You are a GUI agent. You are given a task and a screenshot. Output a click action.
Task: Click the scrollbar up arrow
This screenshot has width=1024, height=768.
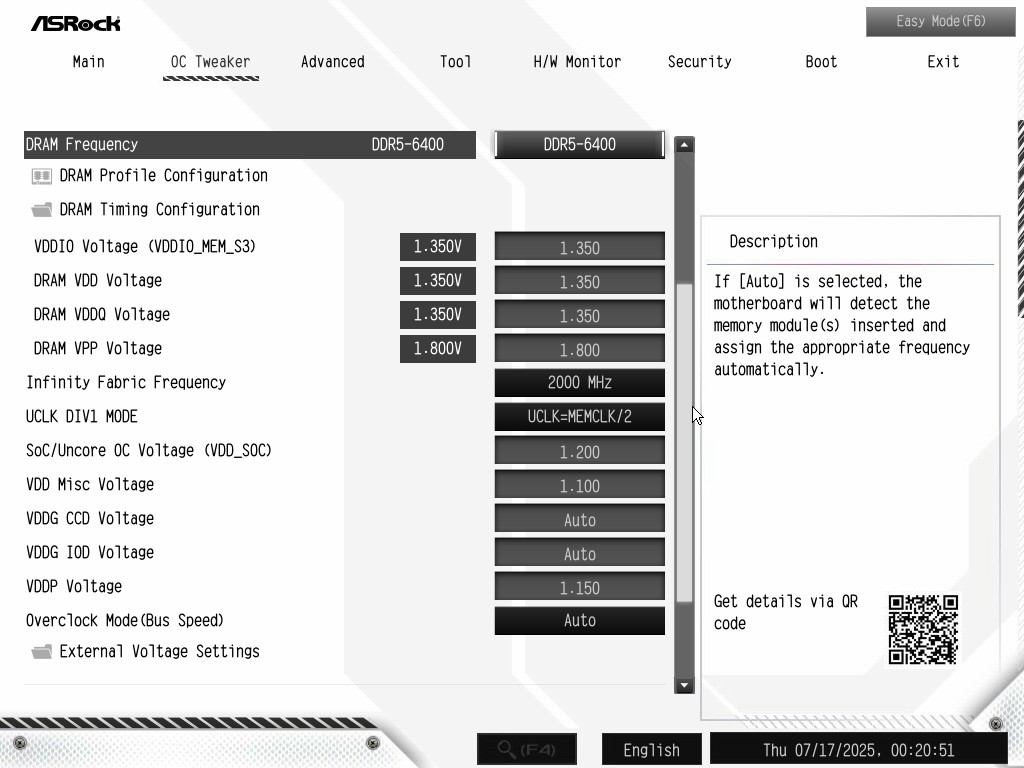tap(684, 145)
